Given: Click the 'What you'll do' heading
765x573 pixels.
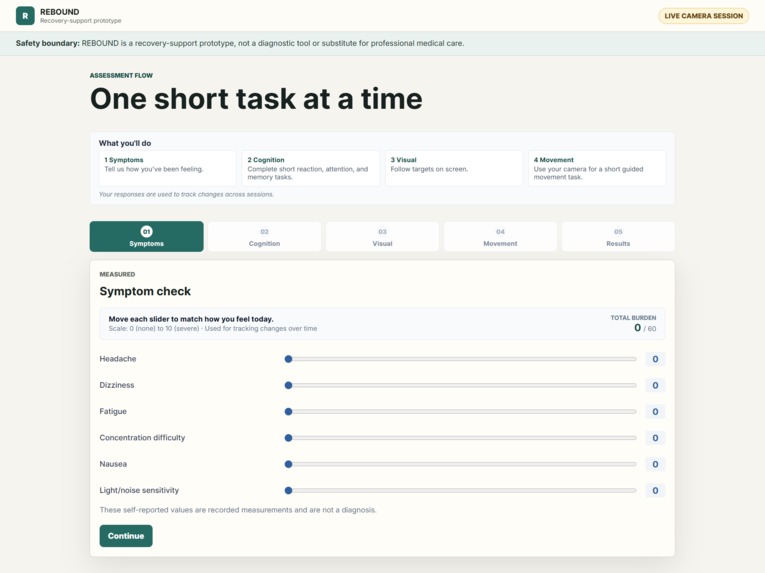Looking at the screenshot, I should point(125,143).
